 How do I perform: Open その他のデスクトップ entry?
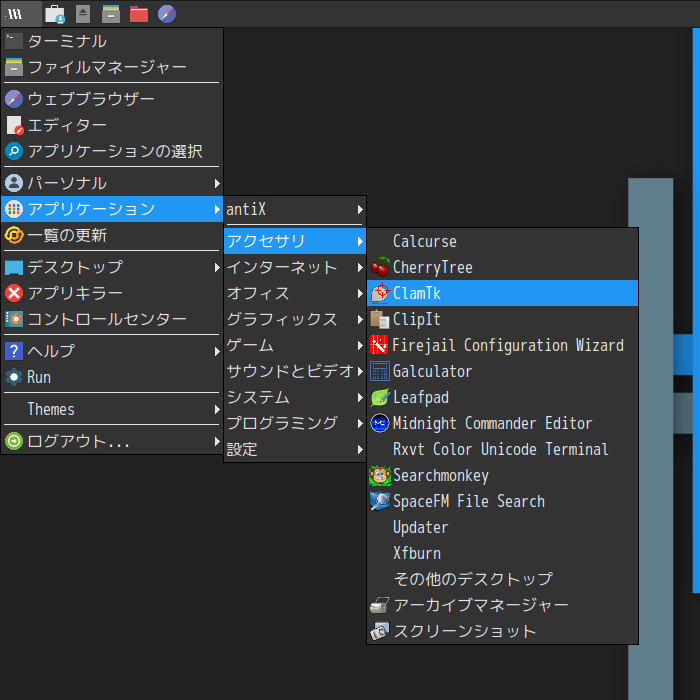pos(502,579)
